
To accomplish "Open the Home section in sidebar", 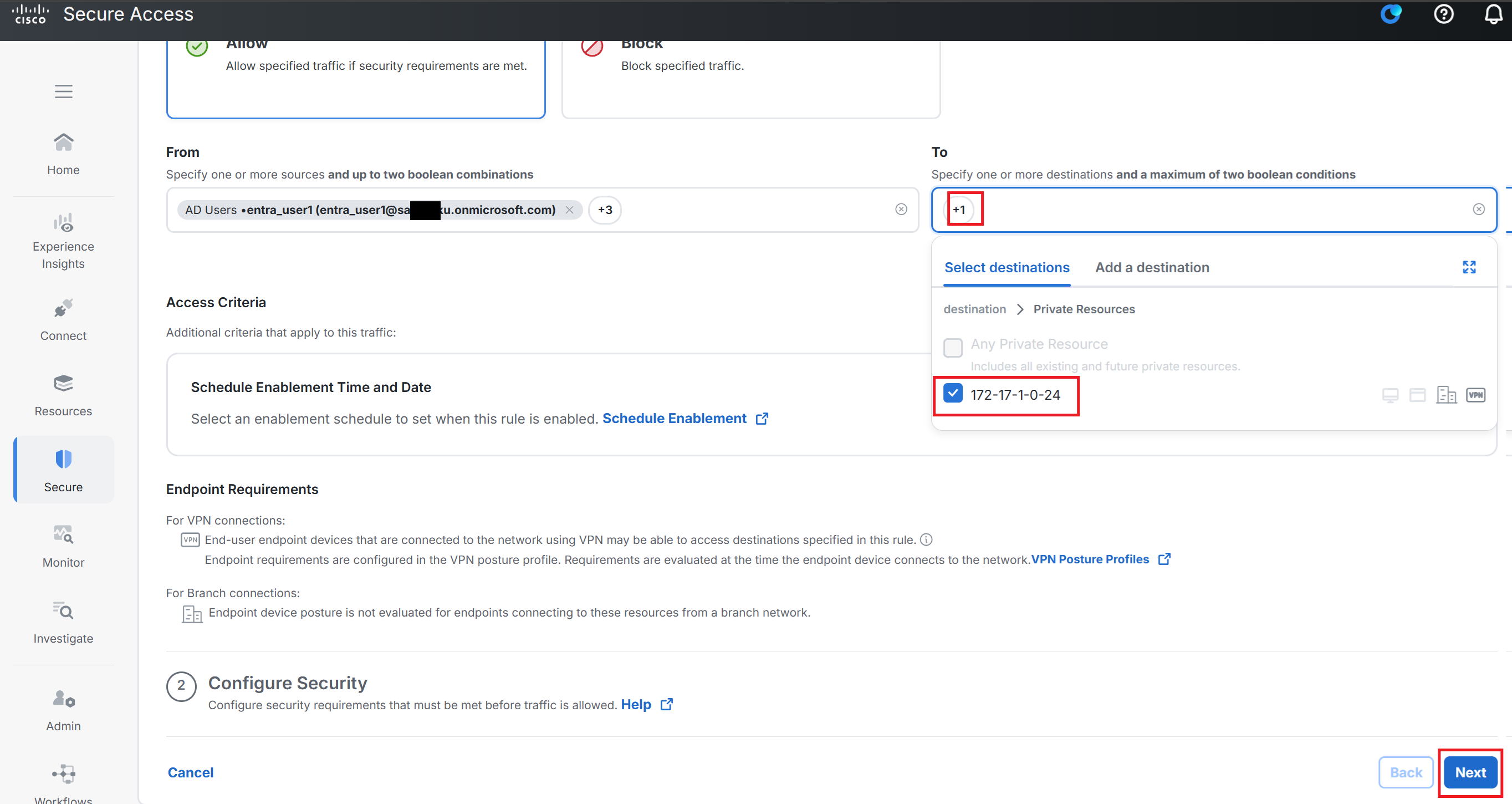I will (63, 155).
